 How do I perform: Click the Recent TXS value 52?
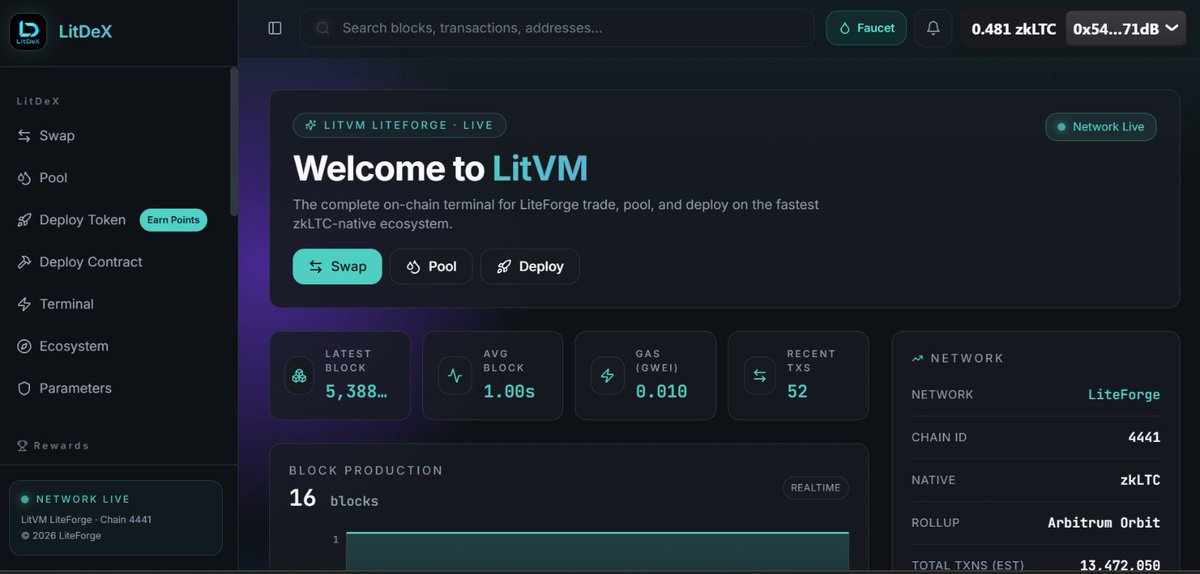click(797, 392)
